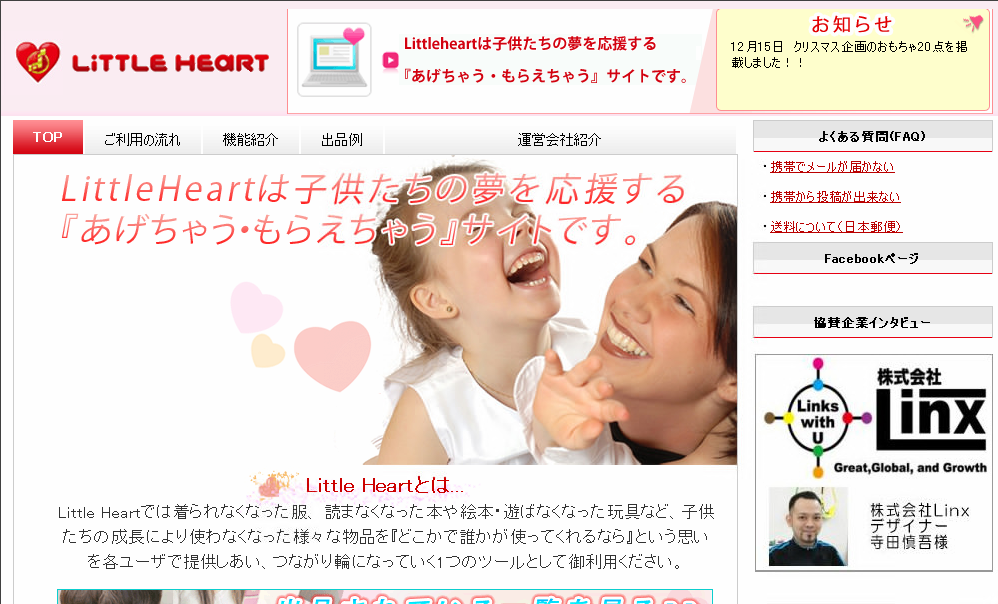Image resolution: width=998 pixels, height=604 pixels.
Task: Click the large pink heart decoration
Action: pos(332,355)
